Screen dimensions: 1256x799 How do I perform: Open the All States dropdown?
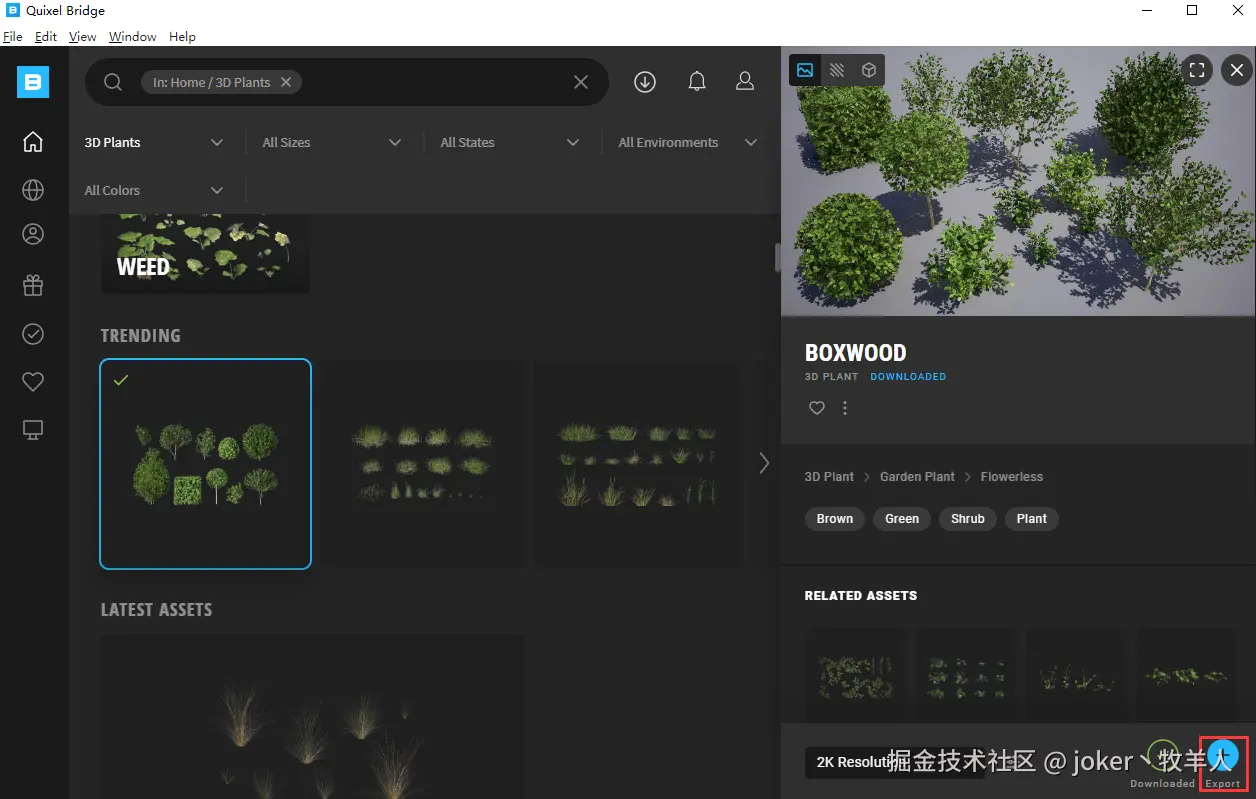click(x=510, y=142)
